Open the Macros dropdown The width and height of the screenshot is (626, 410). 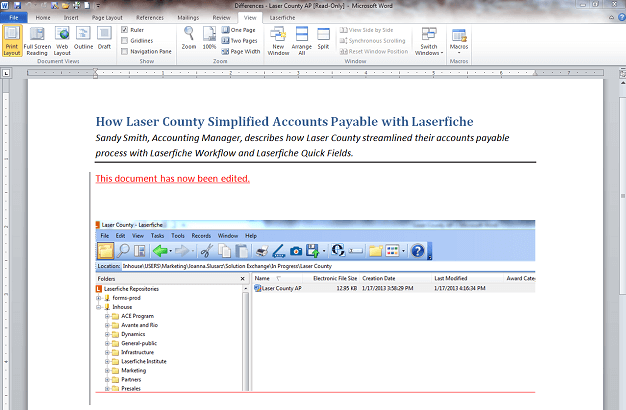point(459,41)
